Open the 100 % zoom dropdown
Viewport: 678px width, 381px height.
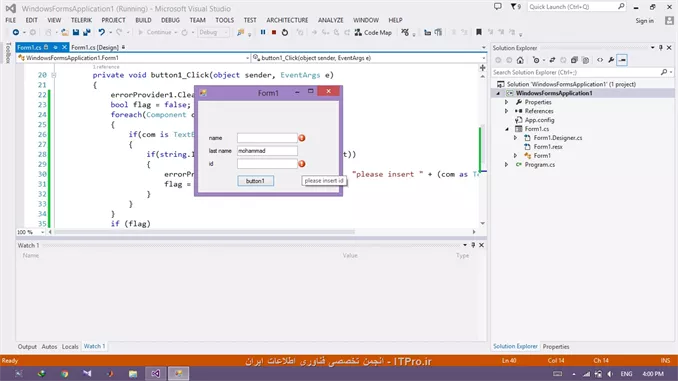click(x=30, y=232)
